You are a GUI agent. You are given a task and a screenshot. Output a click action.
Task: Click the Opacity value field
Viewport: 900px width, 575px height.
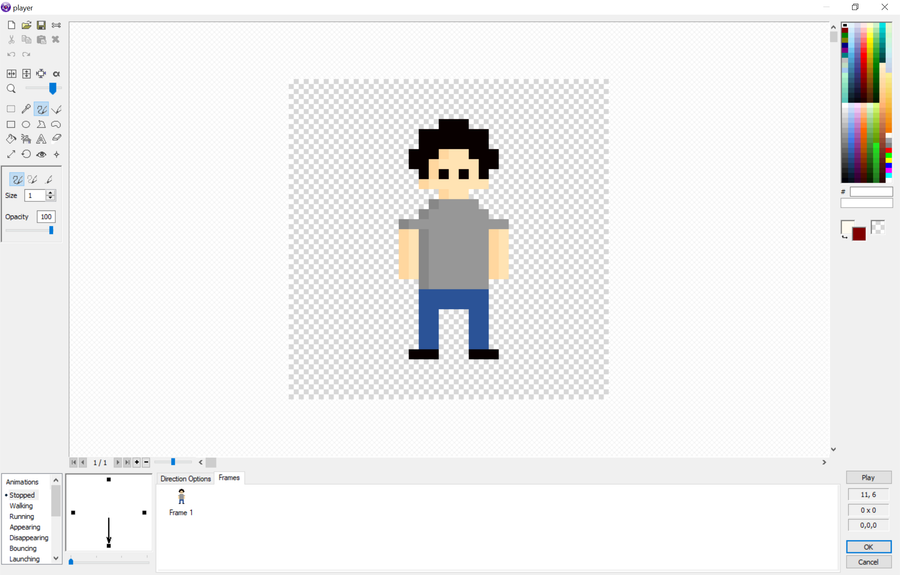pyautogui.click(x=46, y=217)
